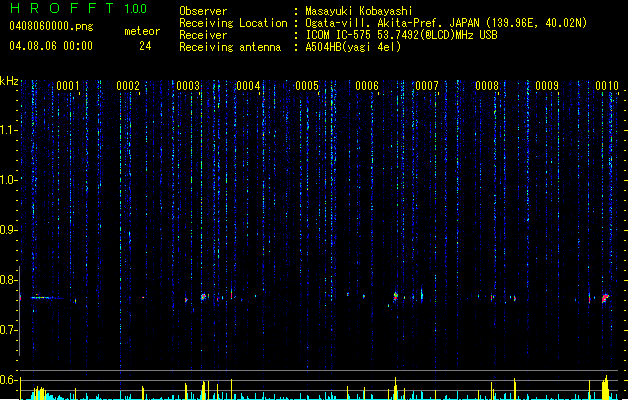629x400 pixels.
Task: Select the filename 0408060000.png
Action: [x=51, y=26]
